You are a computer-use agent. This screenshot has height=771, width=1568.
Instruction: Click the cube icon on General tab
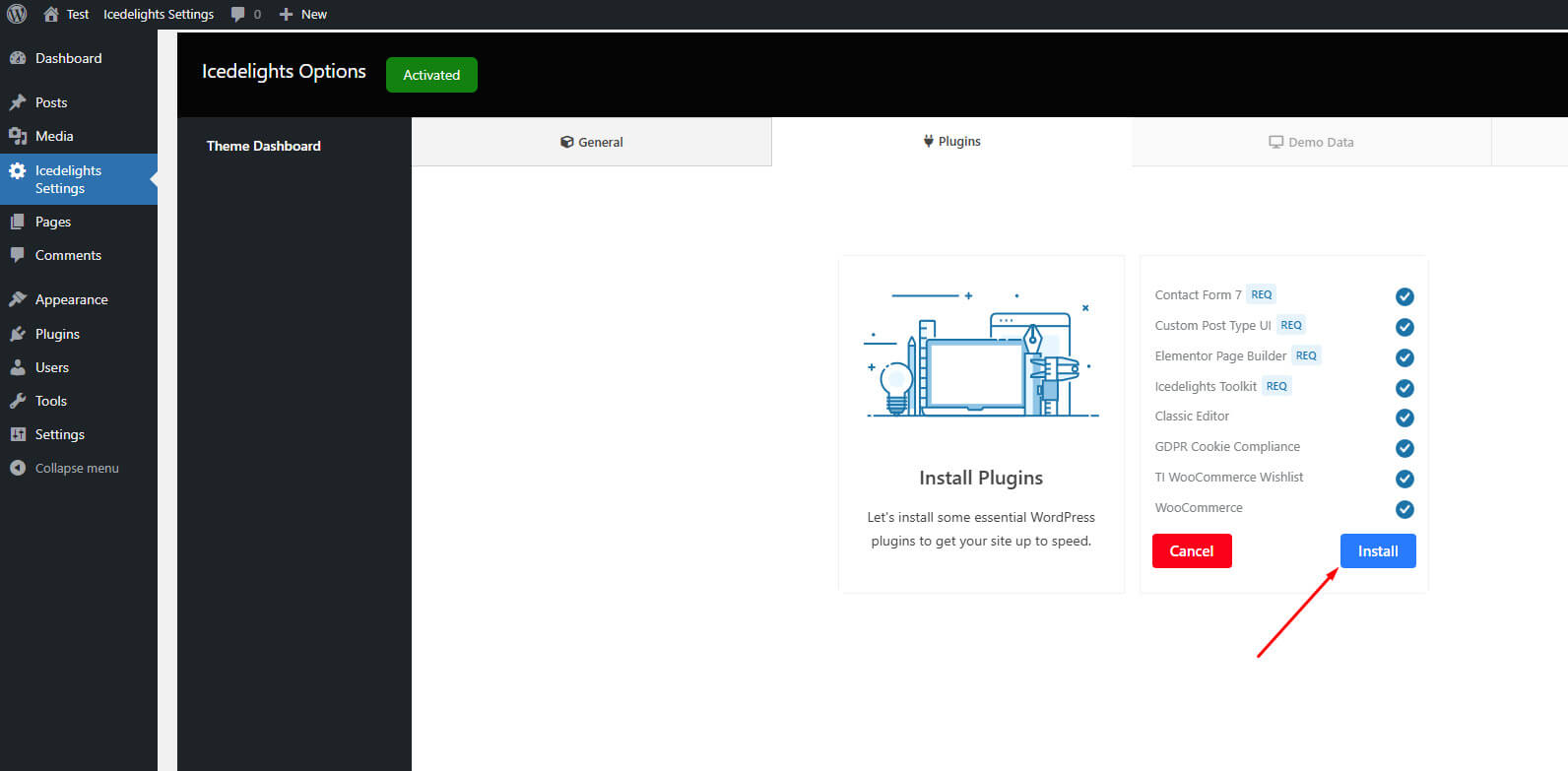point(567,142)
